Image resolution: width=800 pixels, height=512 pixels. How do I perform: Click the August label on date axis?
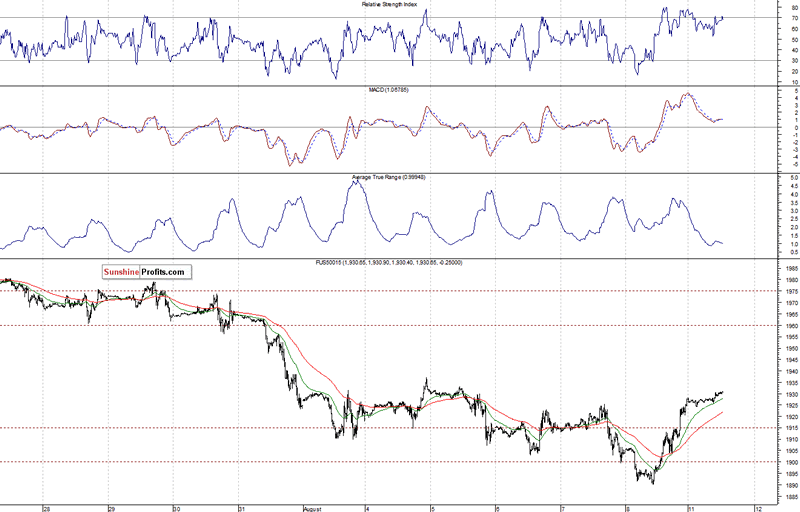pyautogui.click(x=313, y=507)
